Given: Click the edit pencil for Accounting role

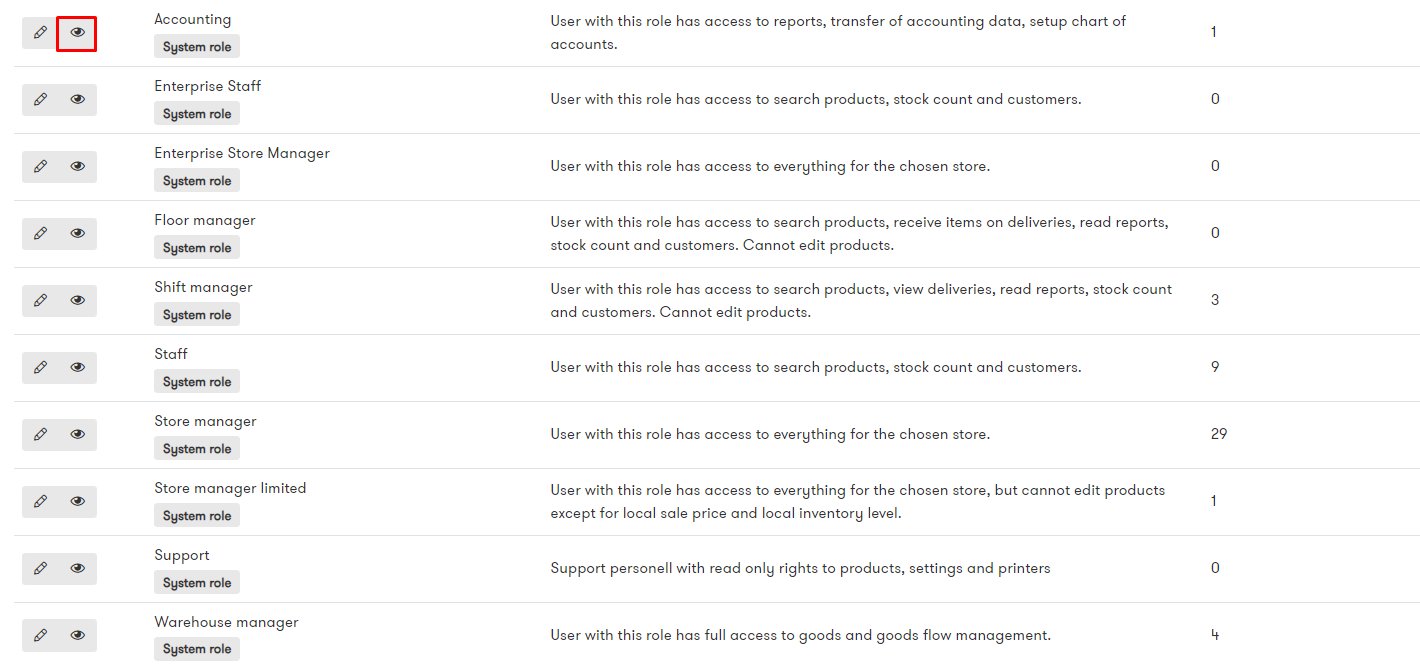Looking at the screenshot, I should click(x=40, y=33).
